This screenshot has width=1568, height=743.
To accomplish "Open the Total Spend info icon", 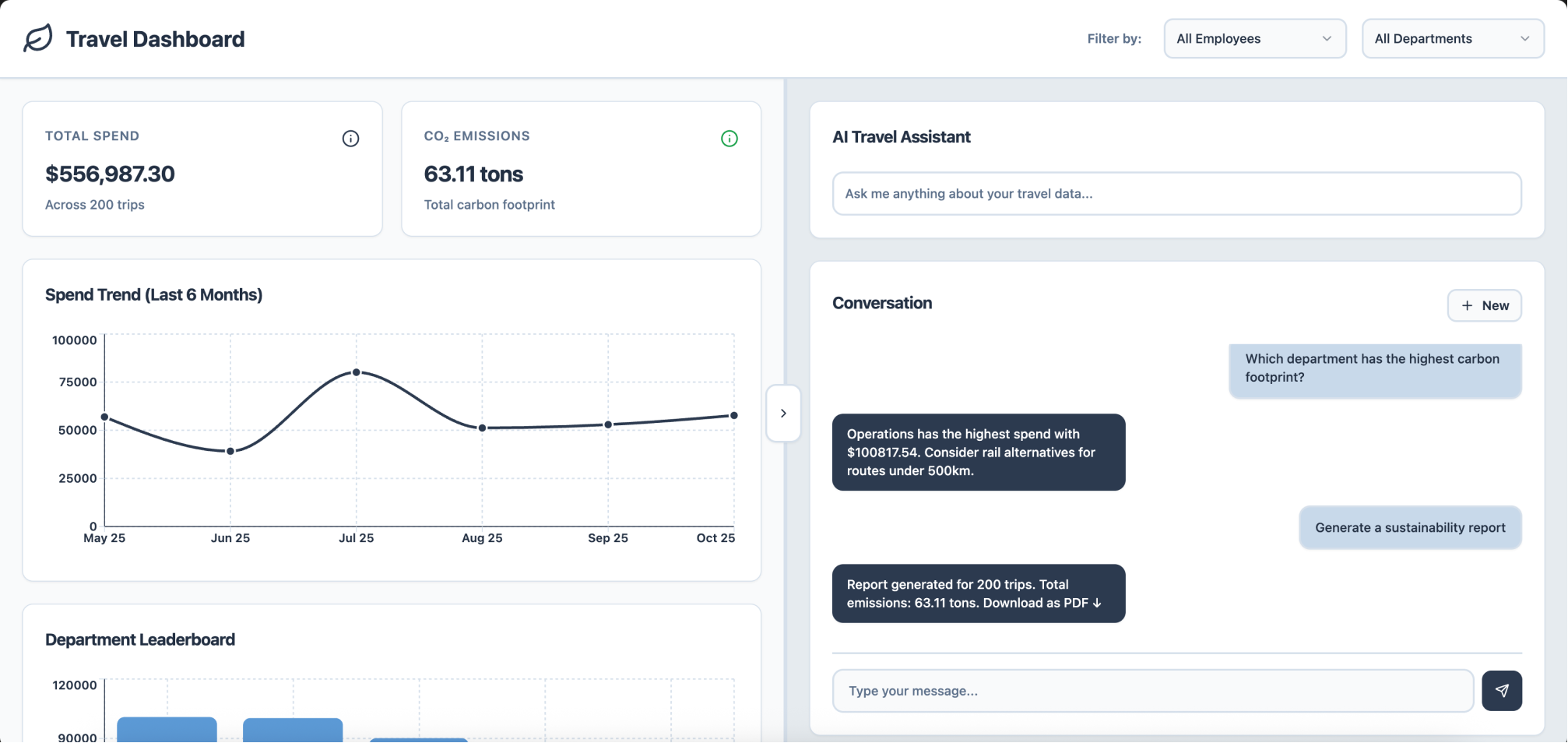I will coord(350,139).
